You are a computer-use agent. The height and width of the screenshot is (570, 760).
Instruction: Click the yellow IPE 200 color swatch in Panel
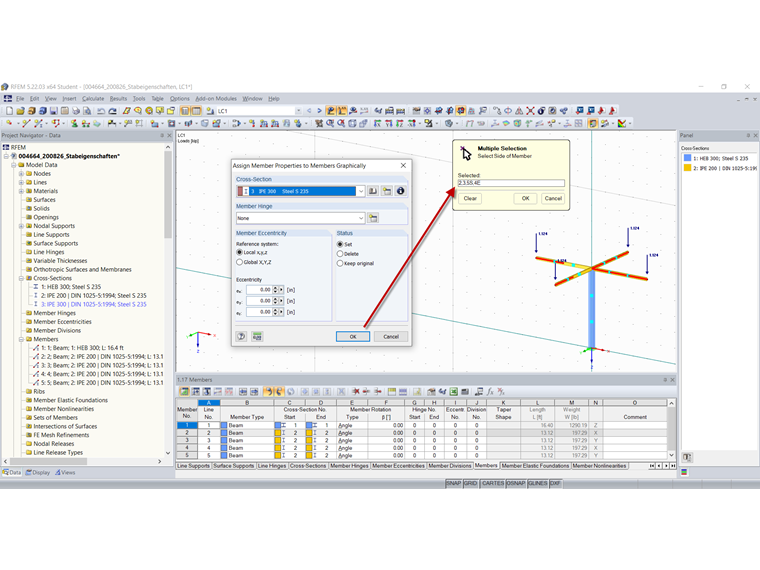click(x=687, y=168)
